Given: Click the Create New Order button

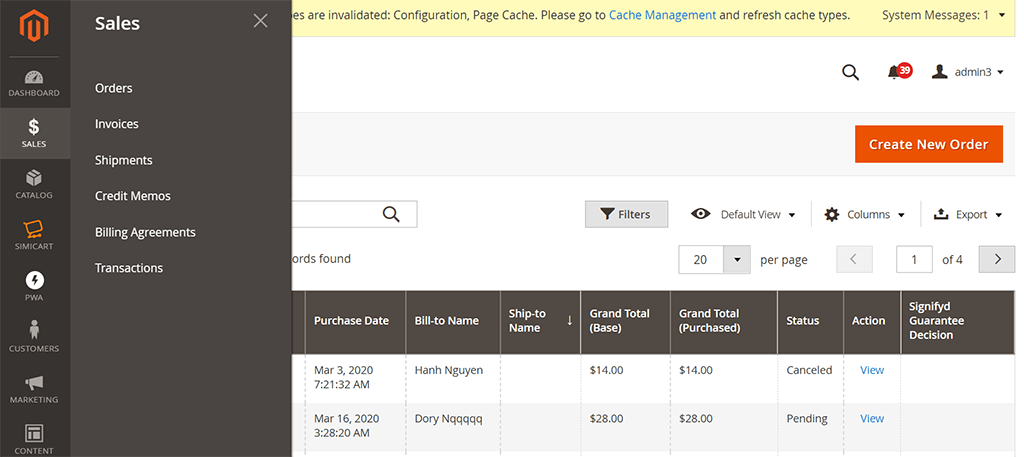Looking at the screenshot, I should tap(928, 144).
